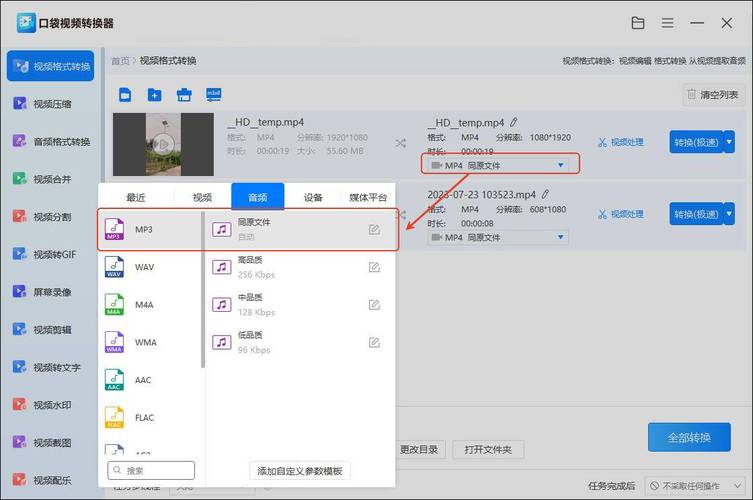Click 转换(极速) for 103523.mp4

(x=696, y=214)
